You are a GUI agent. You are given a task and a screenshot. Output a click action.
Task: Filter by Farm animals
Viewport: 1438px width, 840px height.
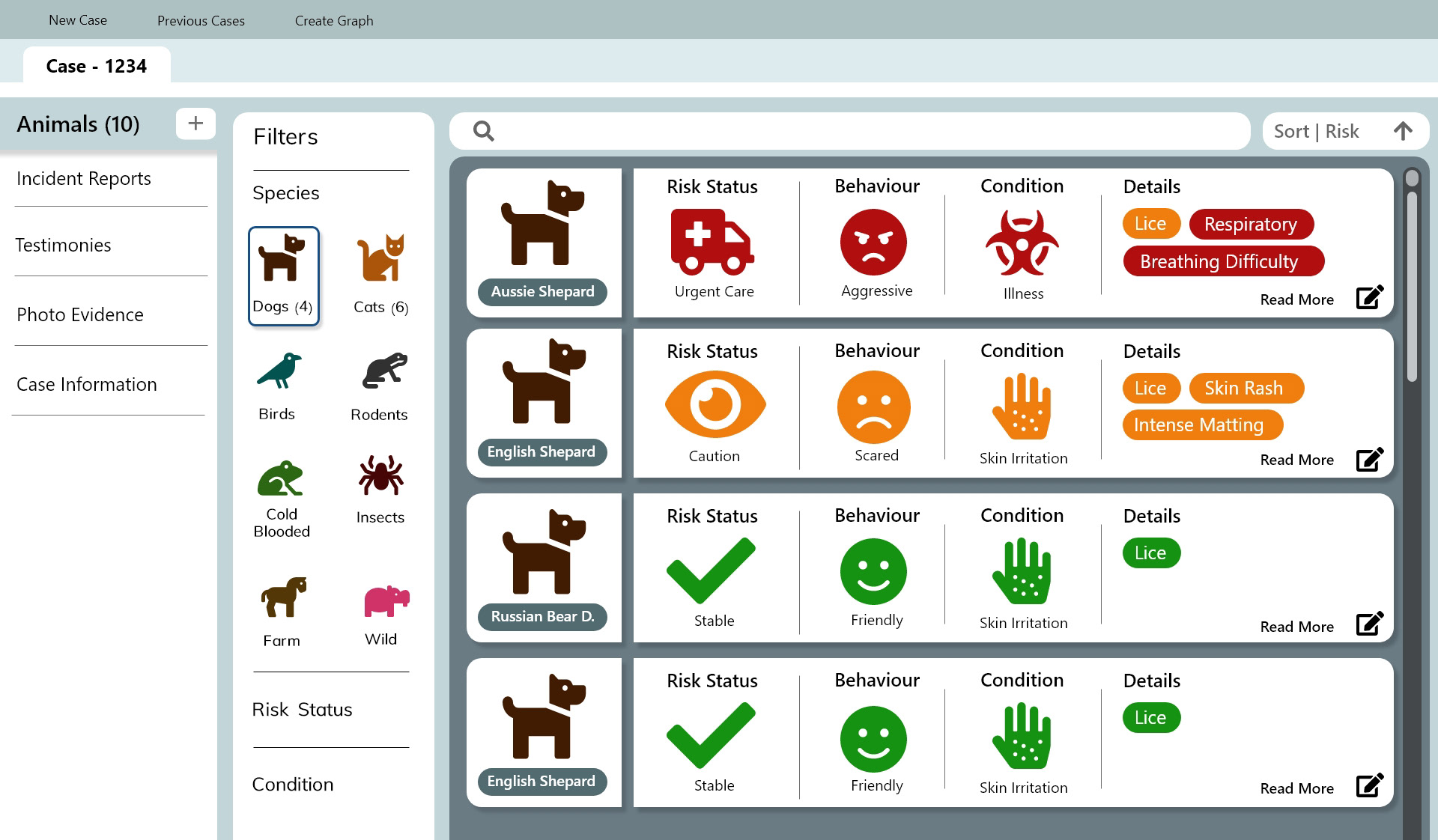[282, 612]
